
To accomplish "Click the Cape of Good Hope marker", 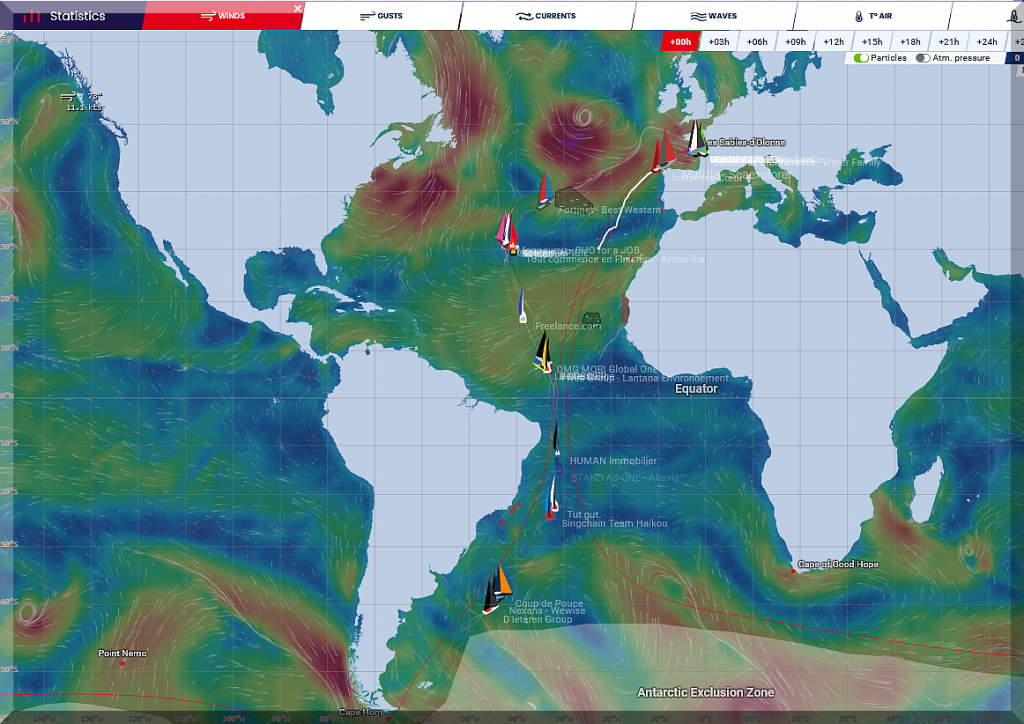I will 792,571.
